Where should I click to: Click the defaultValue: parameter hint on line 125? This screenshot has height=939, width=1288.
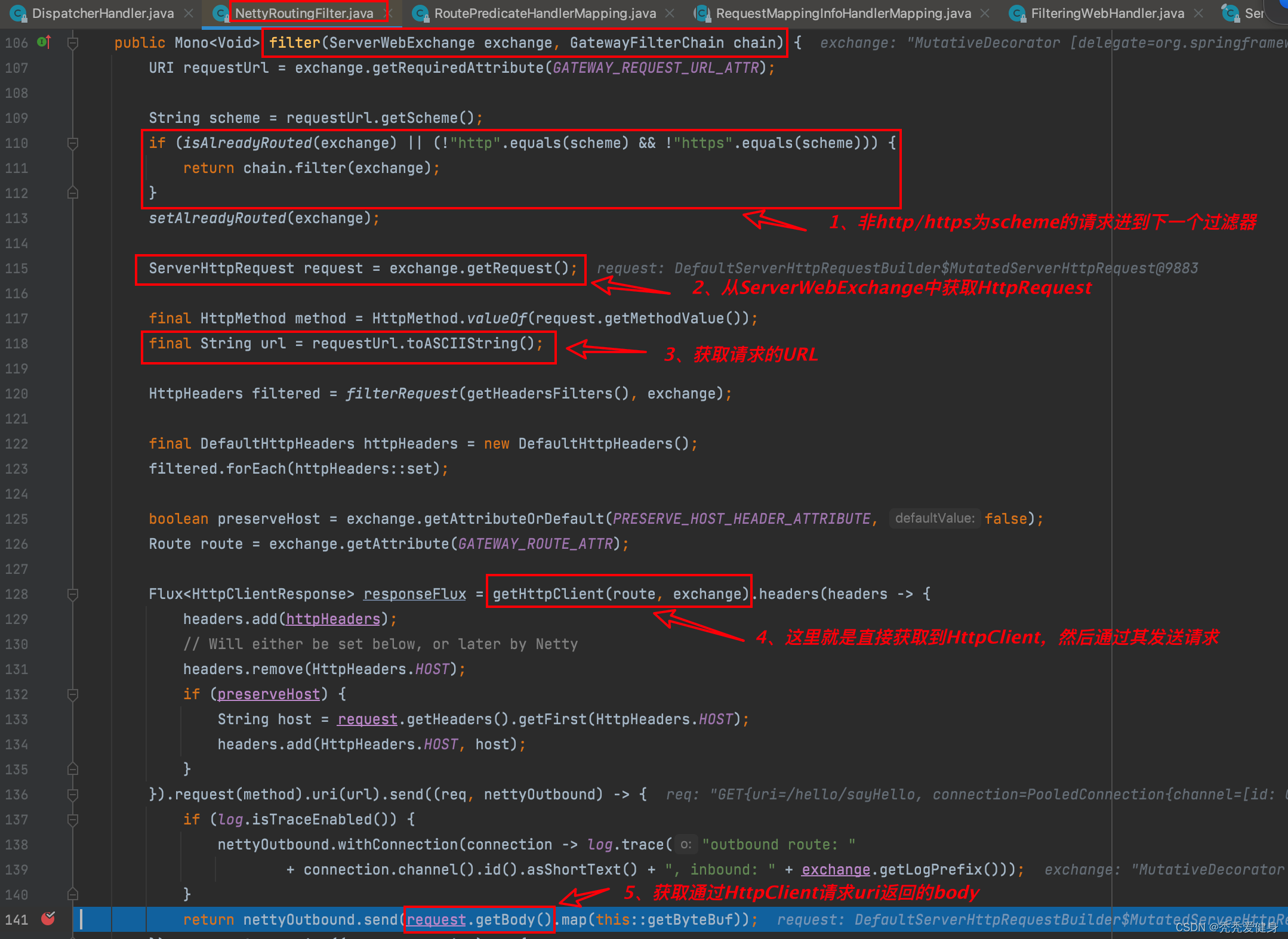tap(935, 518)
